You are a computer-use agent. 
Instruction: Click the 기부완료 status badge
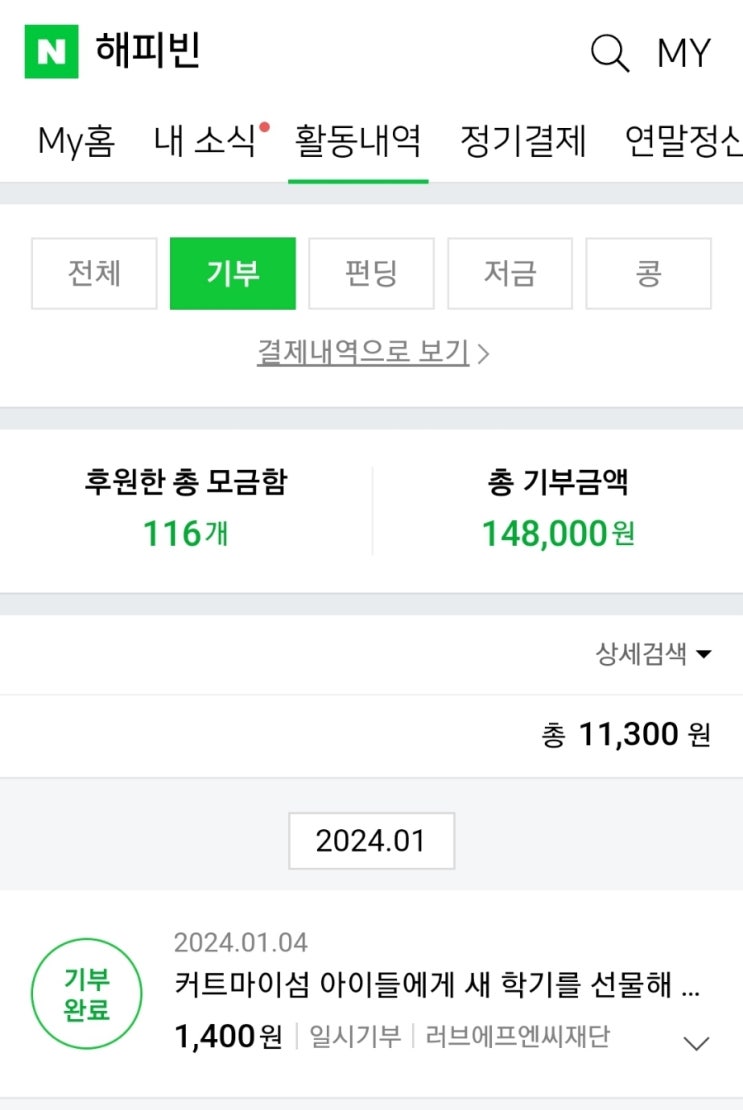pos(87,995)
